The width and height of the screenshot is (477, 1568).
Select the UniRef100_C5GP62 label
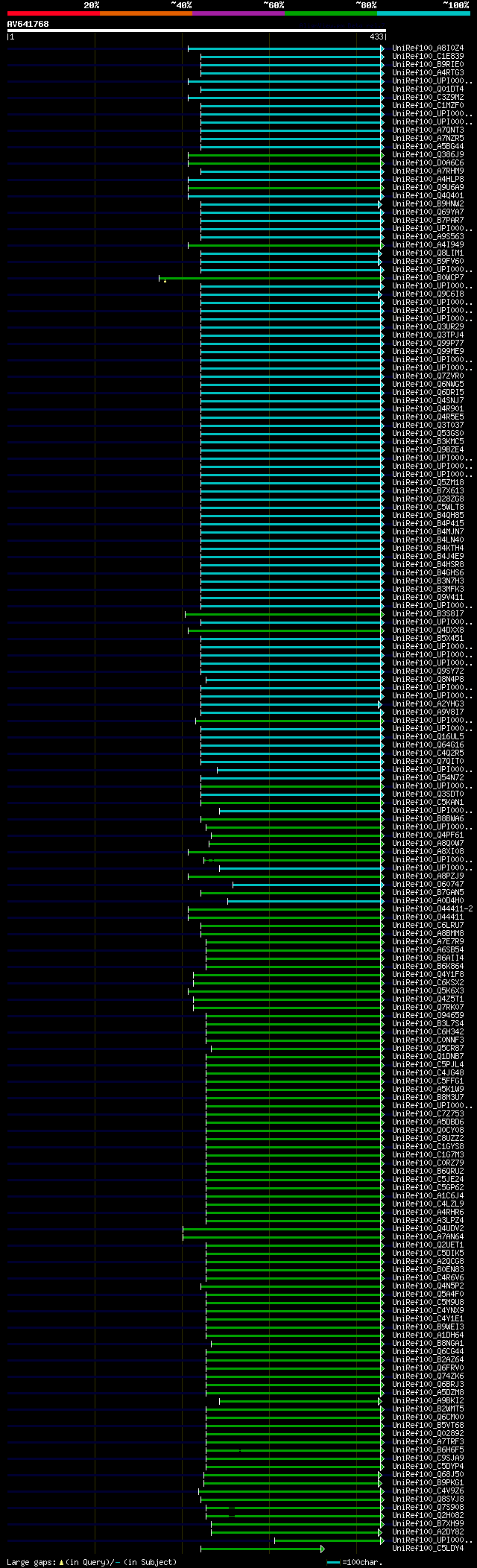pos(428,1188)
